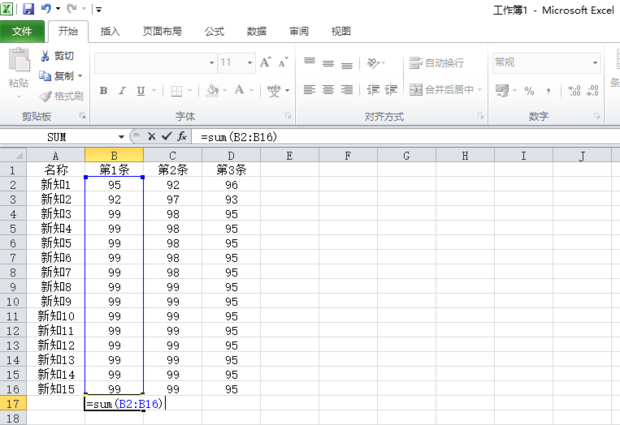This screenshot has width=620, height=425.
Task: Click the Format Painter (格式刷) brush
Action: click(61, 96)
